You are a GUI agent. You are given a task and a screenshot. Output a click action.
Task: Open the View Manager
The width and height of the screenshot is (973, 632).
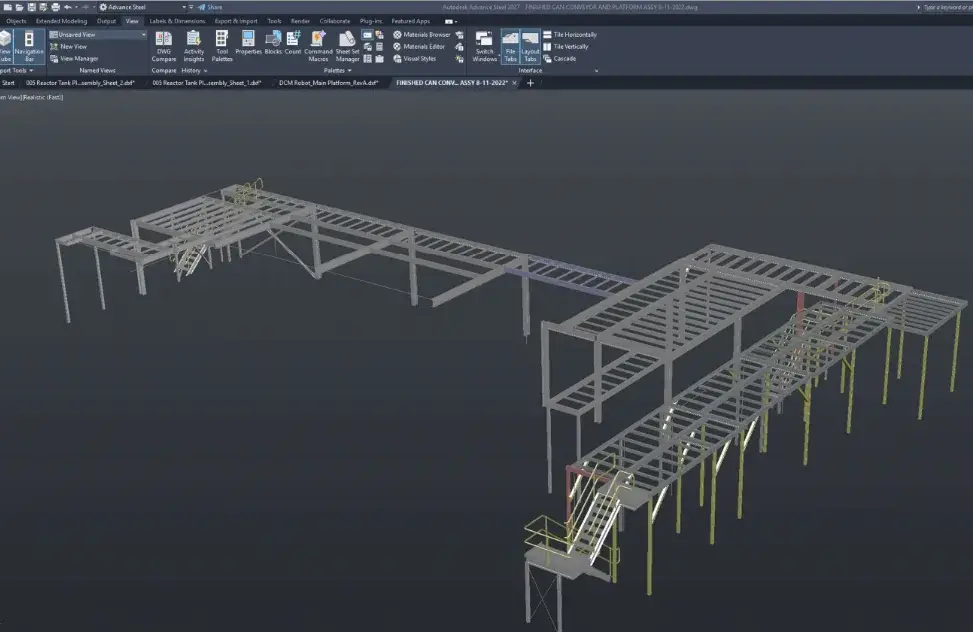coord(74,58)
